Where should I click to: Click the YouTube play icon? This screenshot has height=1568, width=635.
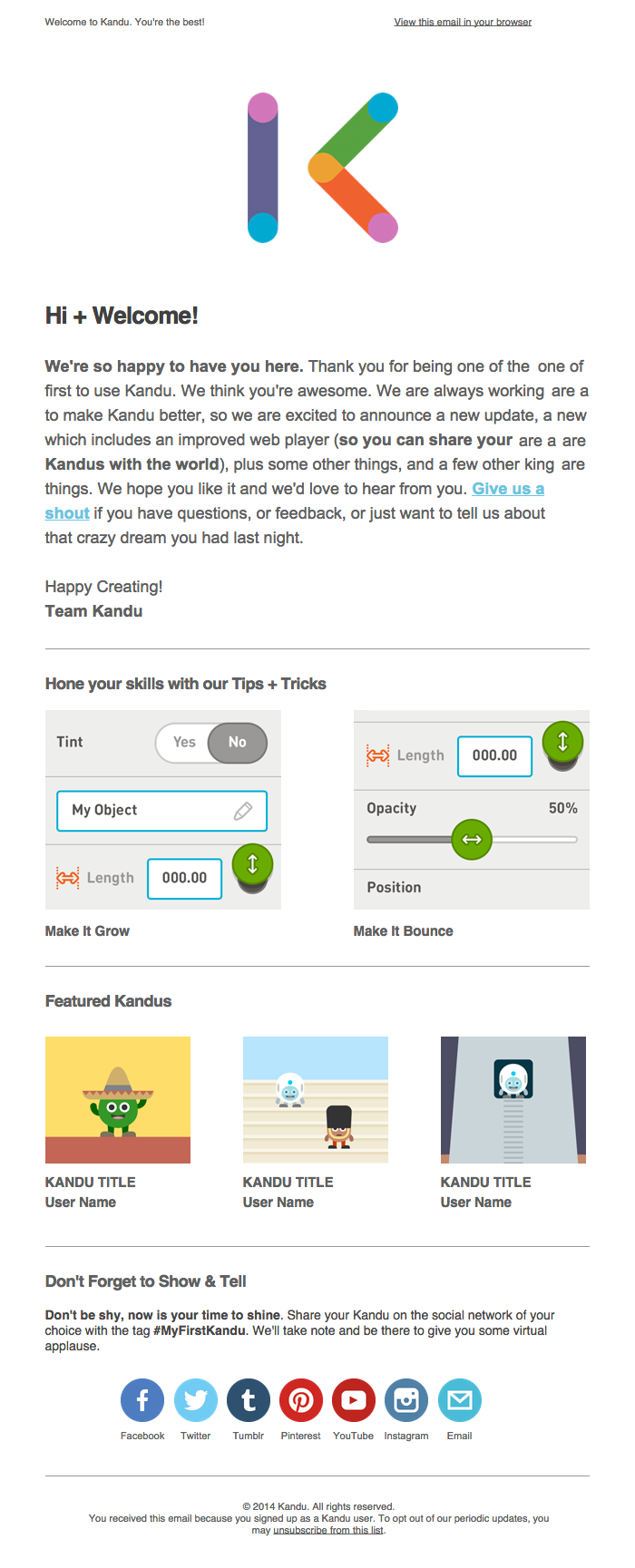[354, 1401]
